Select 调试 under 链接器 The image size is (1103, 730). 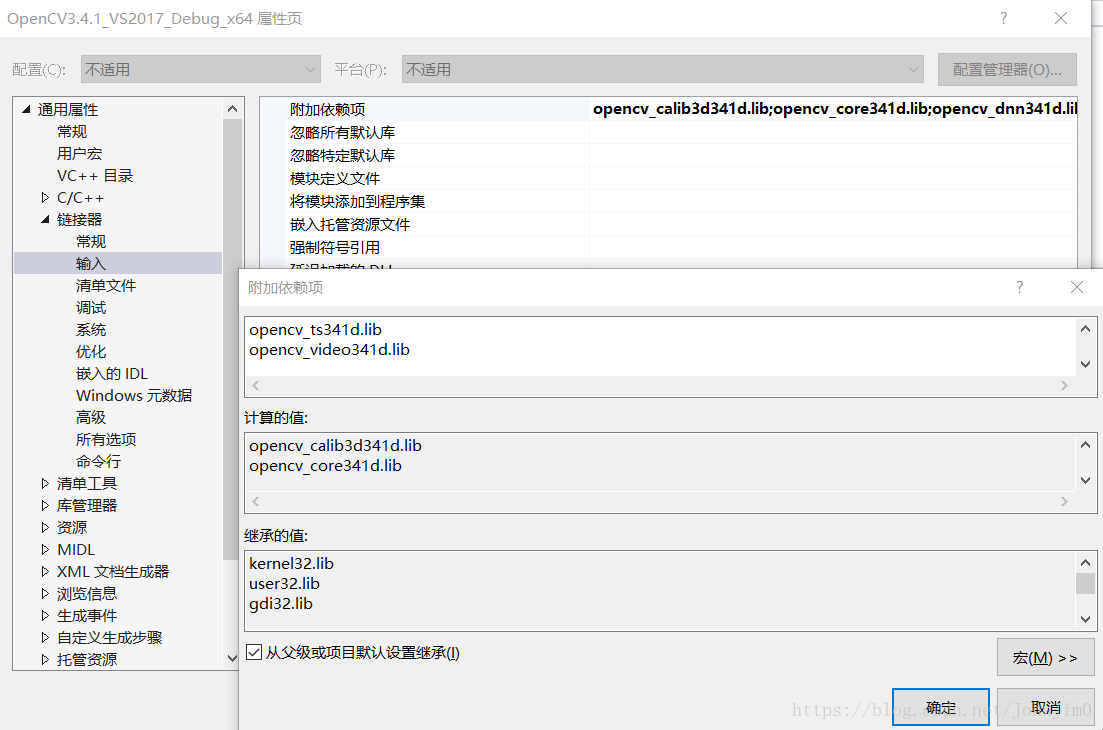(x=91, y=307)
